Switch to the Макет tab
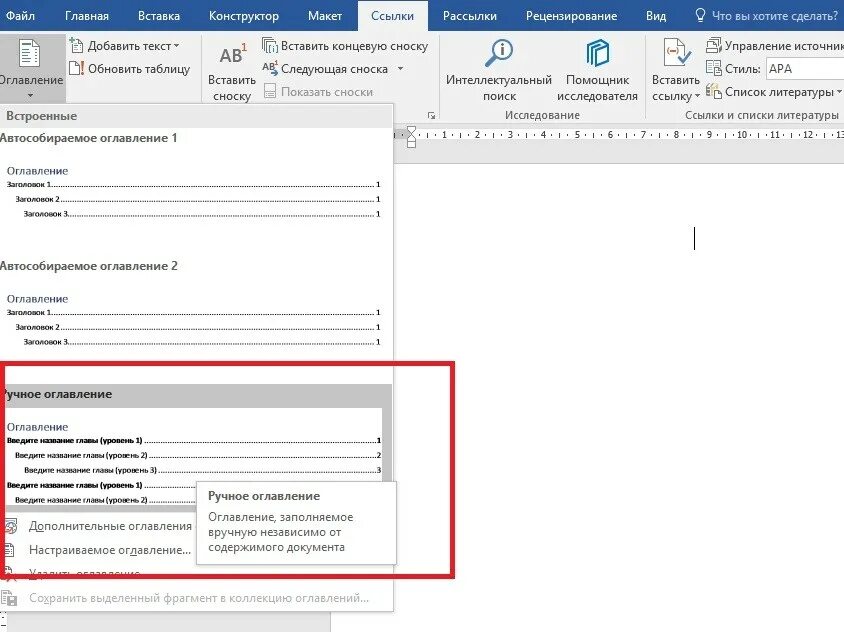Screen dimensions: 844x632 click(x=325, y=16)
